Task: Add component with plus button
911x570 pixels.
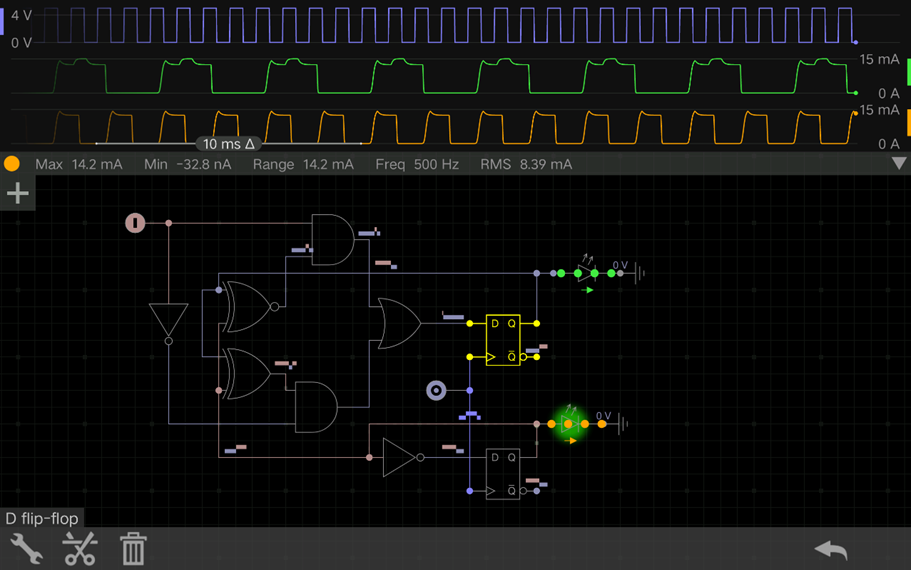Action: pos(18,193)
